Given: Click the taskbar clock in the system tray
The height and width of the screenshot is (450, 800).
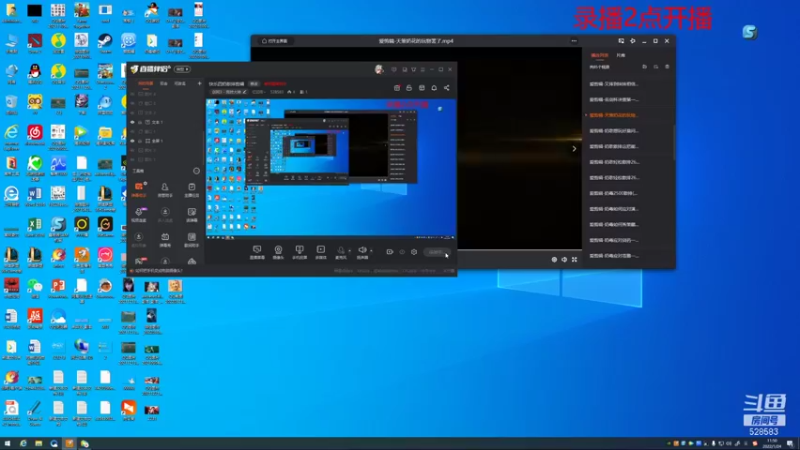Looking at the screenshot, I should (x=772, y=443).
